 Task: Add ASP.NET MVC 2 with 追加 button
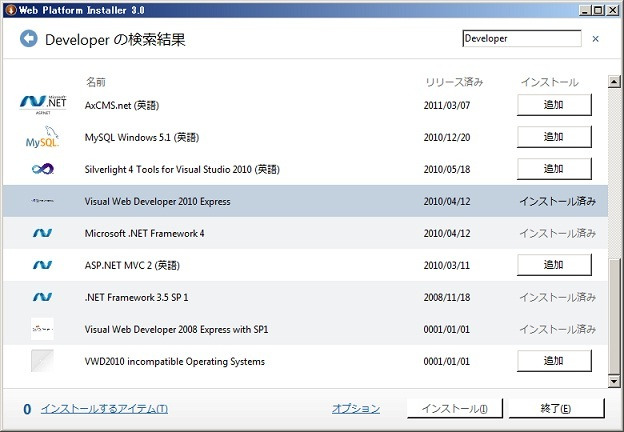pos(554,265)
